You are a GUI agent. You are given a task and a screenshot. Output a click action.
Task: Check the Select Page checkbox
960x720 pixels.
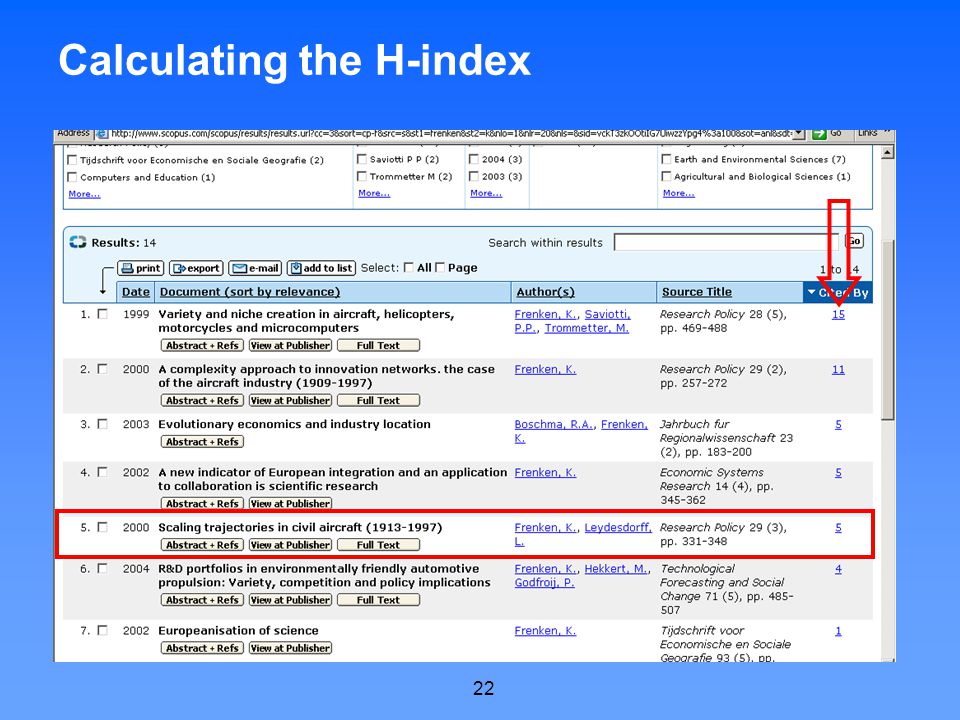pos(440,268)
